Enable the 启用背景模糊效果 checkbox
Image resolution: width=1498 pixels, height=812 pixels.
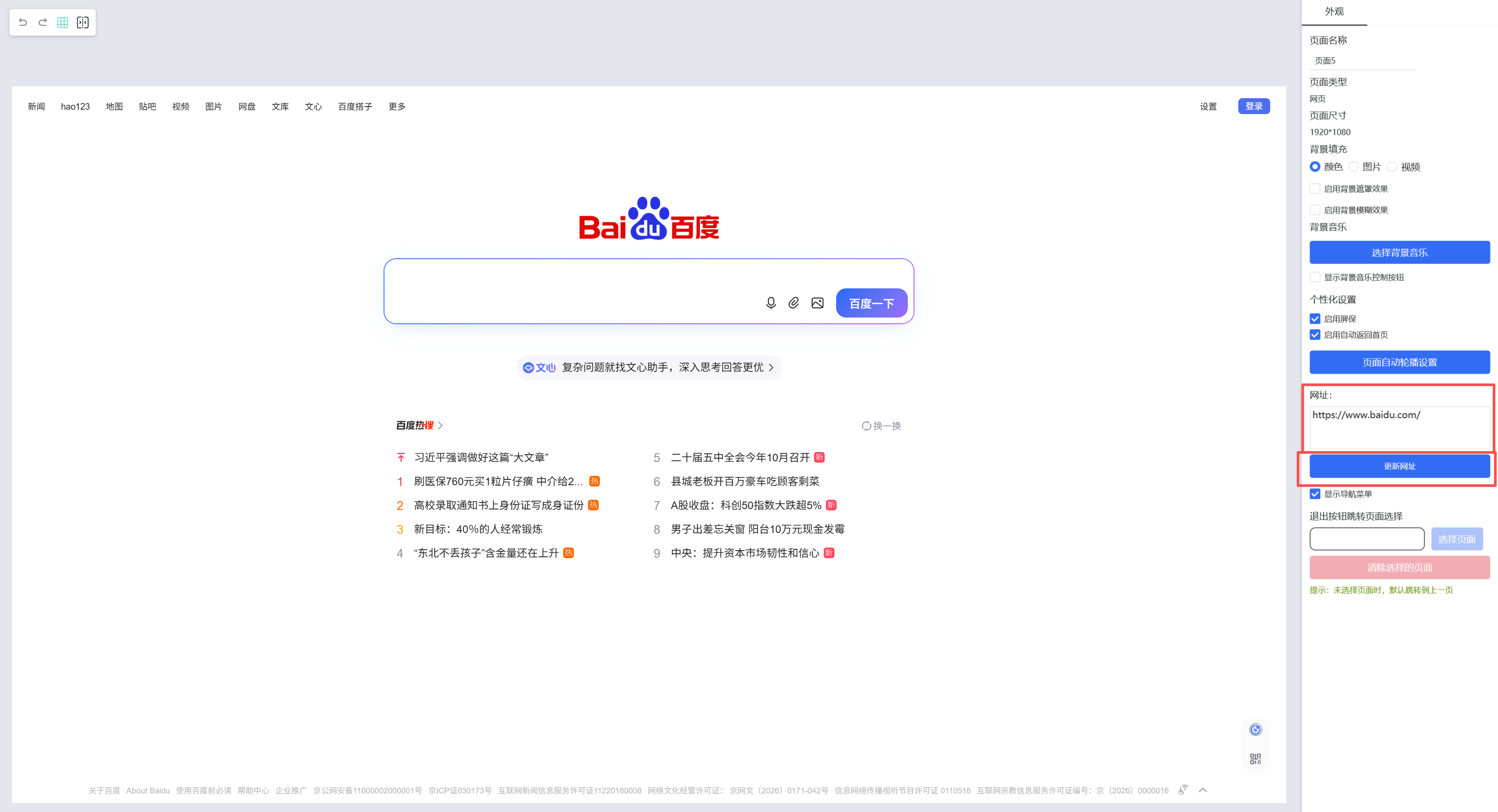coord(1315,210)
